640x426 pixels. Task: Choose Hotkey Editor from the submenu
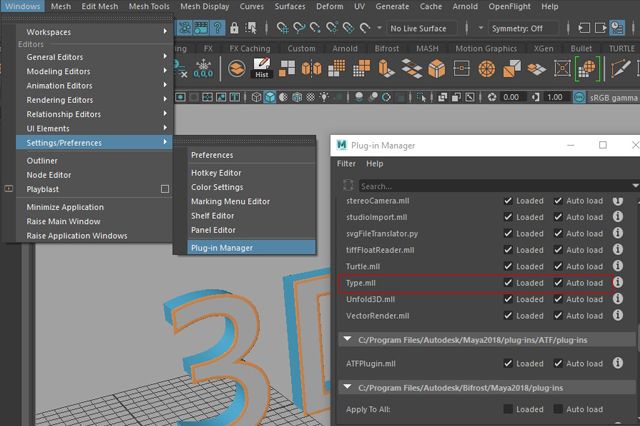click(x=251, y=173)
